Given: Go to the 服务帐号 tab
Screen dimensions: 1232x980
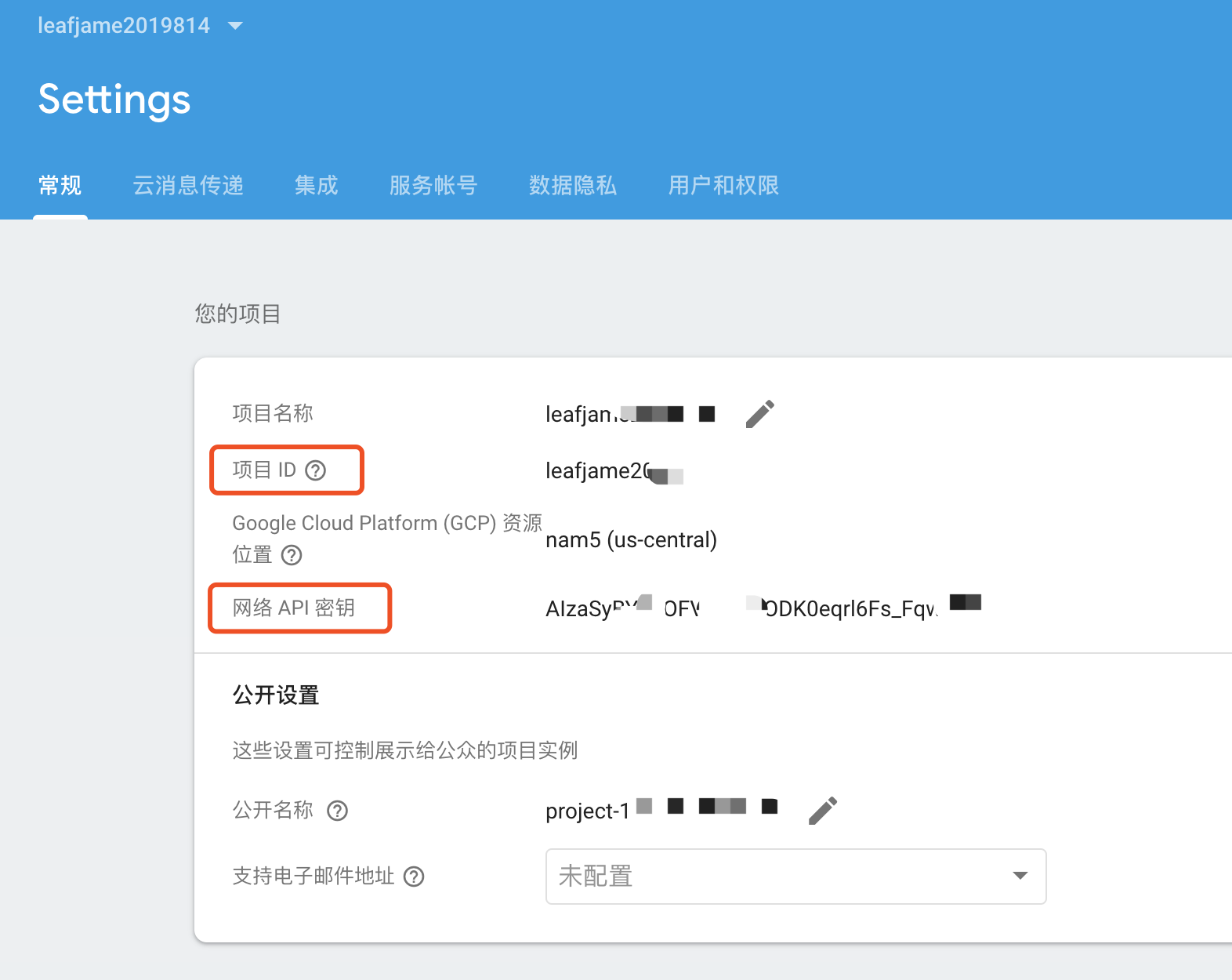Looking at the screenshot, I should click(x=433, y=185).
